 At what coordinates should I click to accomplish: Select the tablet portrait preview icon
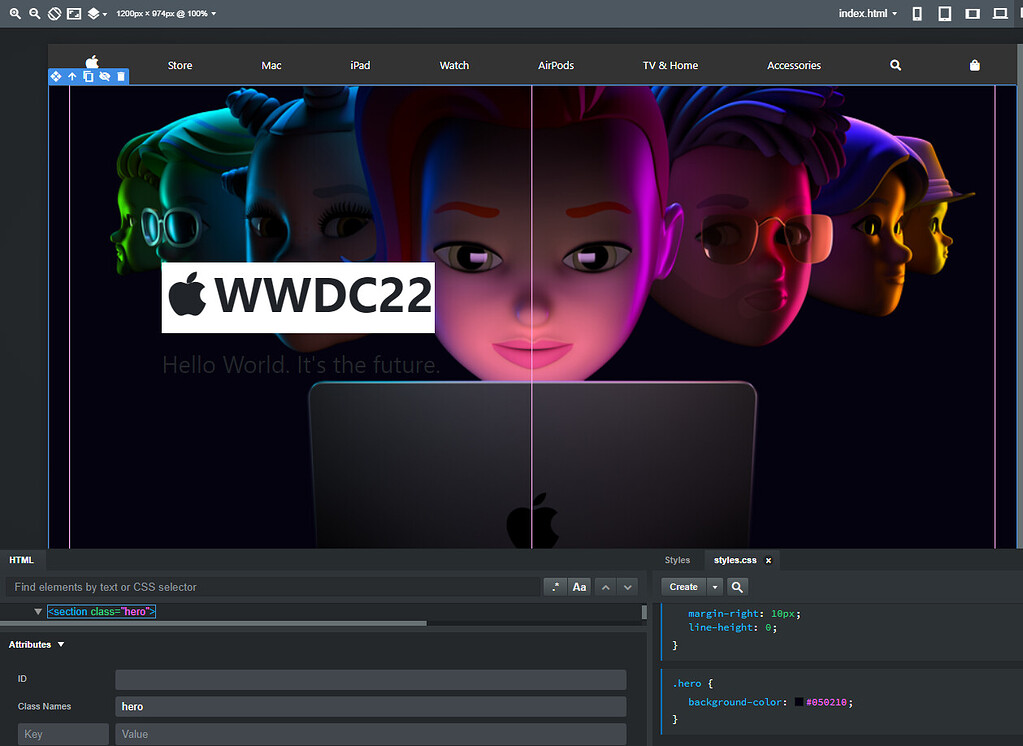944,14
